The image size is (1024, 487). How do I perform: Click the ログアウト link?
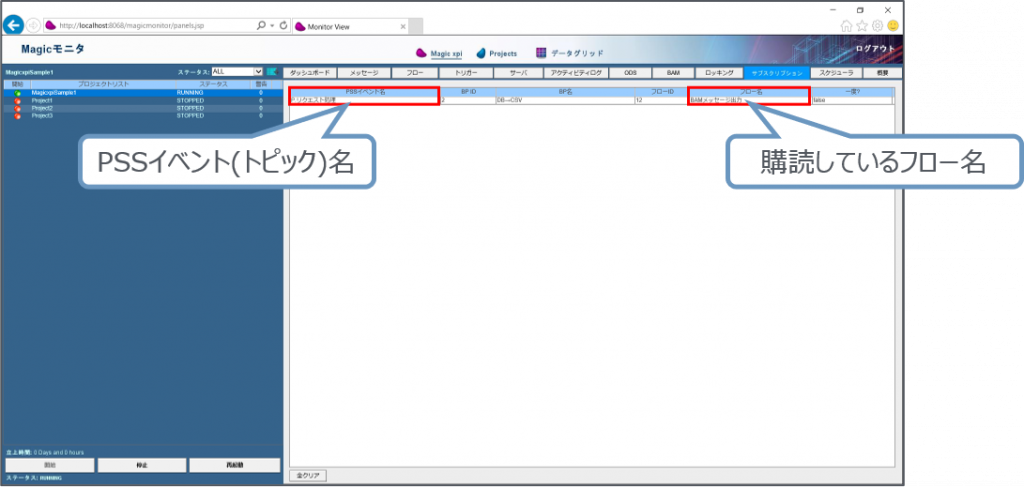tap(877, 49)
